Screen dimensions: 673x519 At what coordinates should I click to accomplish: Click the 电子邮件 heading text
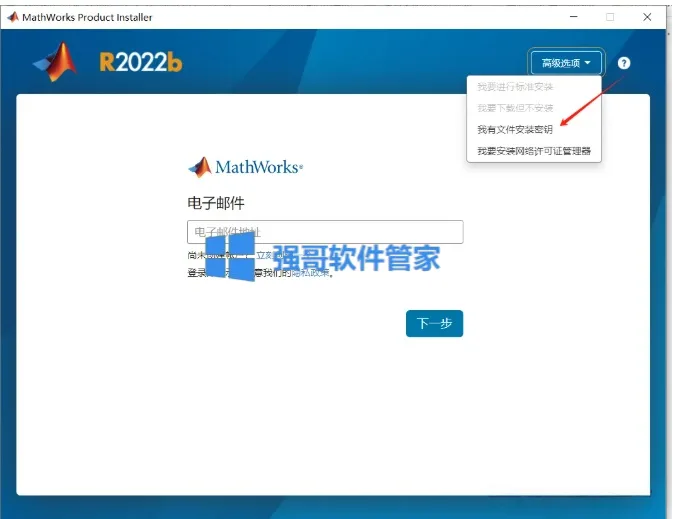tap(216, 203)
